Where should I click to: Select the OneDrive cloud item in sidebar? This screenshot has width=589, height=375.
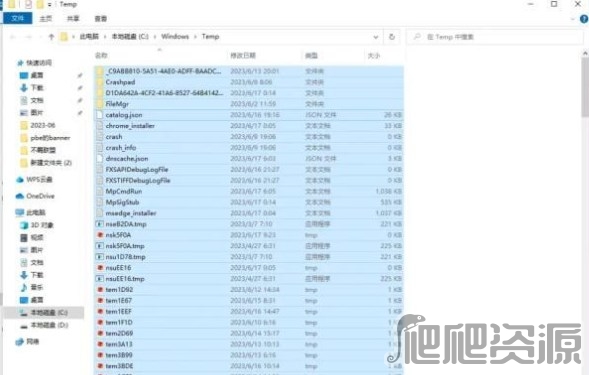35,196
